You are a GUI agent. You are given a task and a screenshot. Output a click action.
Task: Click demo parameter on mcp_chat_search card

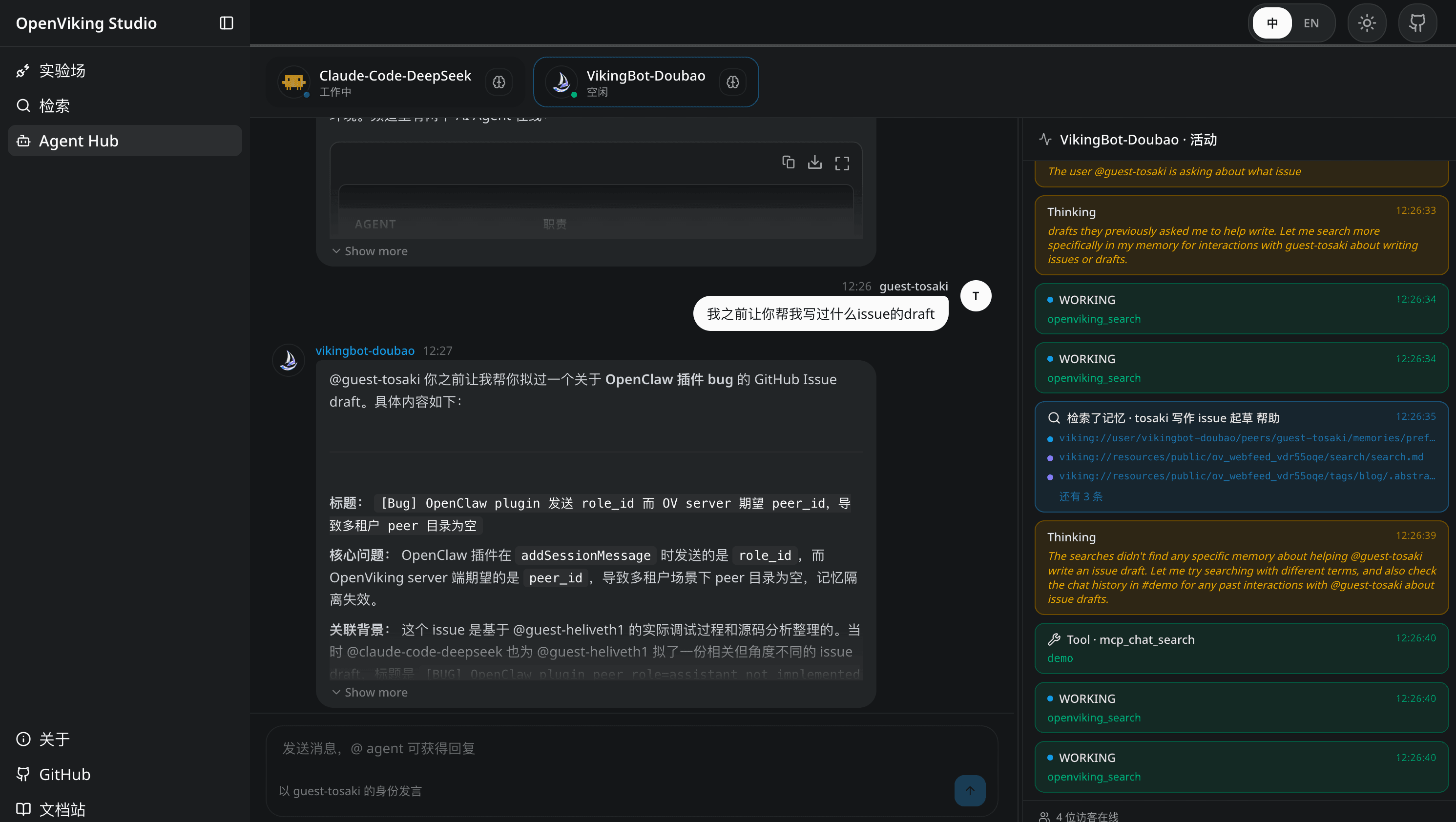(1060, 658)
